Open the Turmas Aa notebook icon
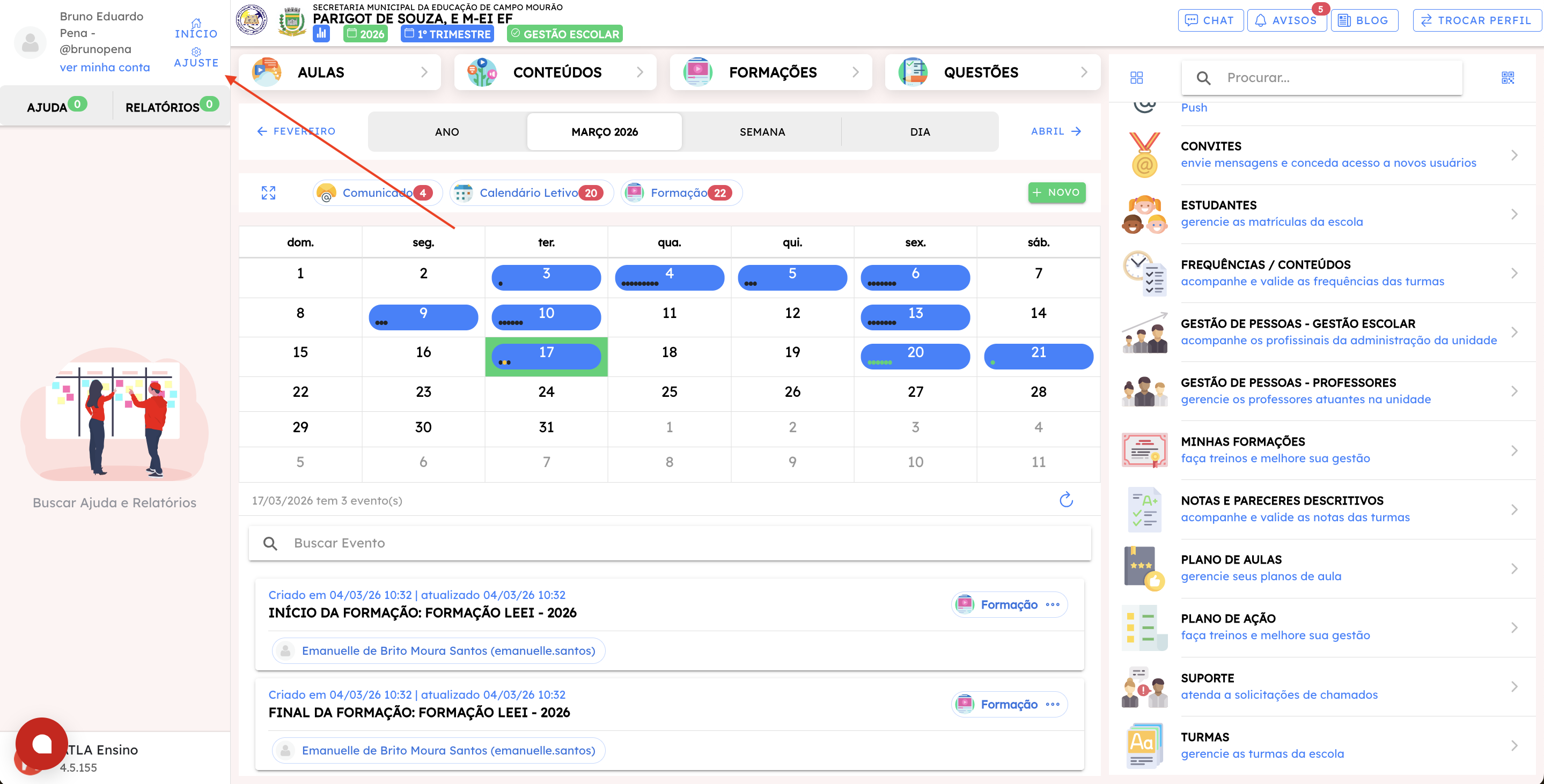Viewport: 1544px width, 784px height. tap(1144, 745)
